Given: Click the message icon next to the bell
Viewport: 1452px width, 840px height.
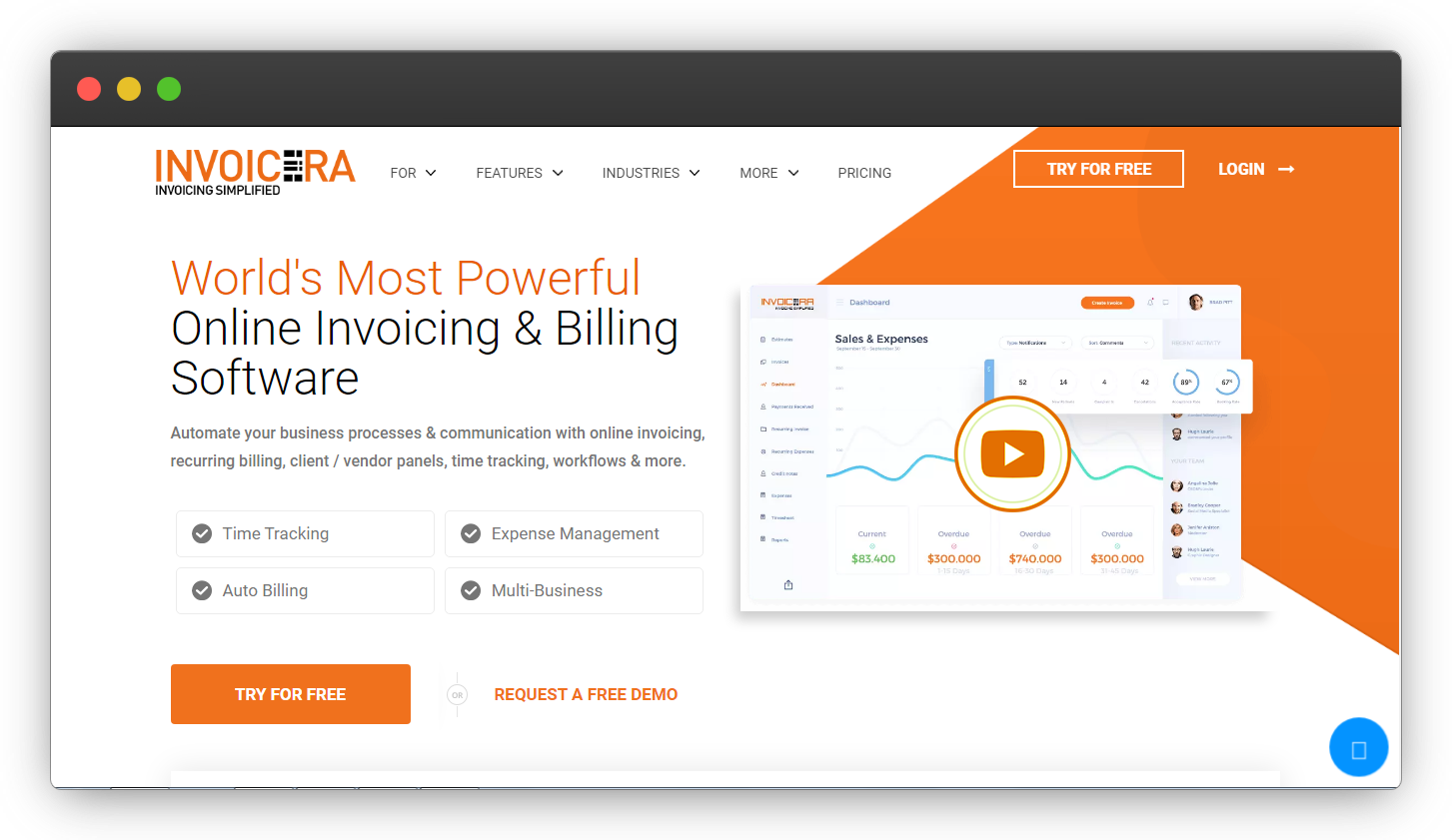Looking at the screenshot, I should click(x=1165, y=302).
